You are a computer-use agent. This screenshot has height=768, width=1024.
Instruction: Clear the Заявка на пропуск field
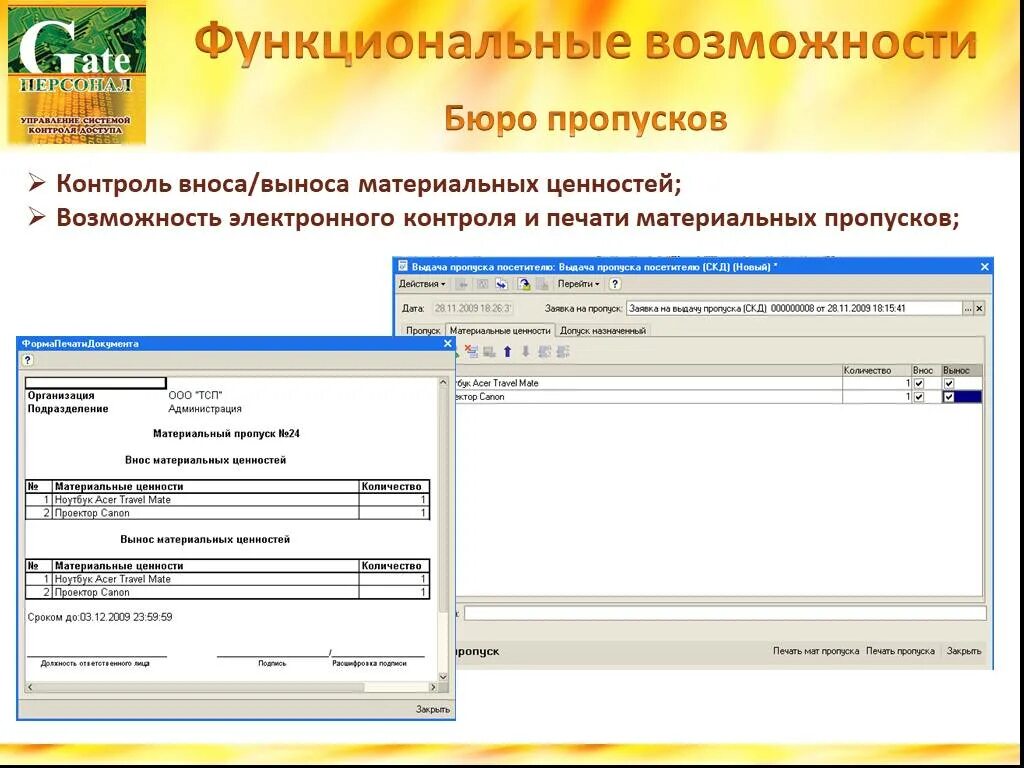pos(979,308)
